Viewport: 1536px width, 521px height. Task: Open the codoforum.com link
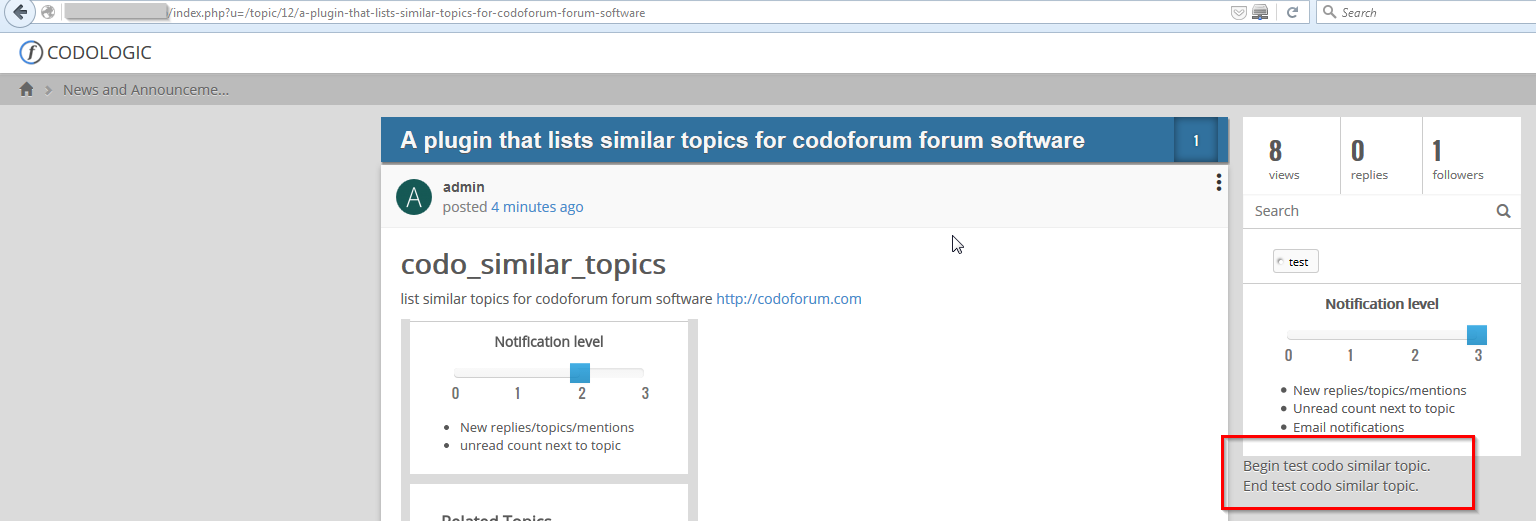pos(789,299)
